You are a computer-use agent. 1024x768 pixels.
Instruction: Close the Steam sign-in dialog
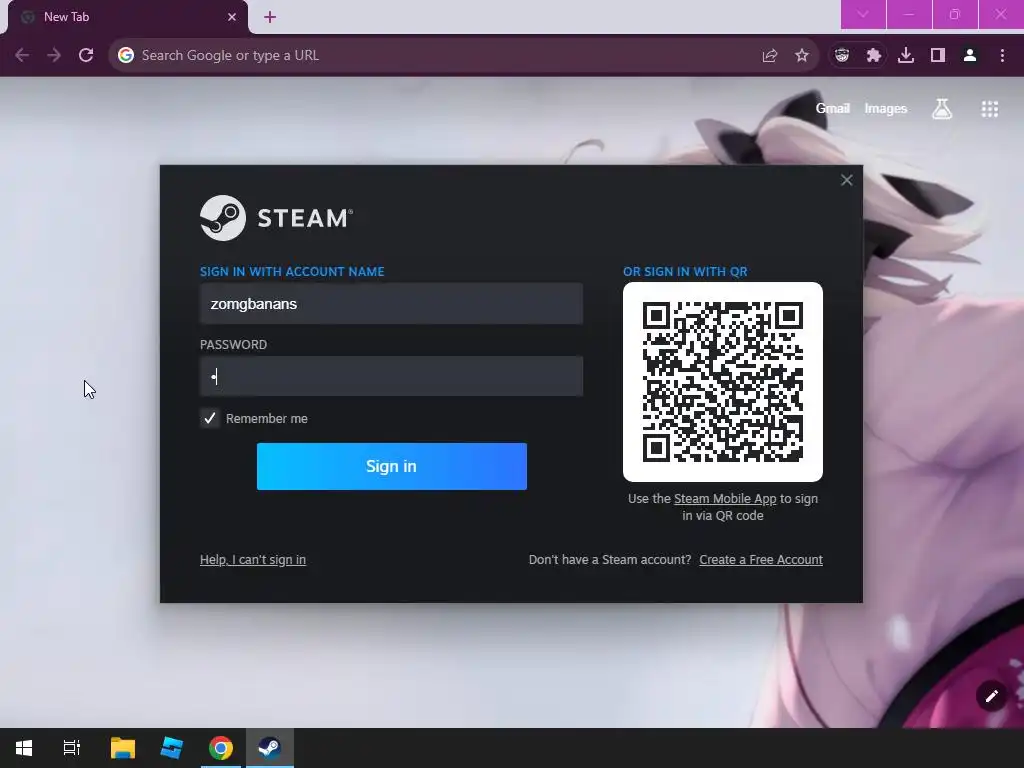(846, 180)
